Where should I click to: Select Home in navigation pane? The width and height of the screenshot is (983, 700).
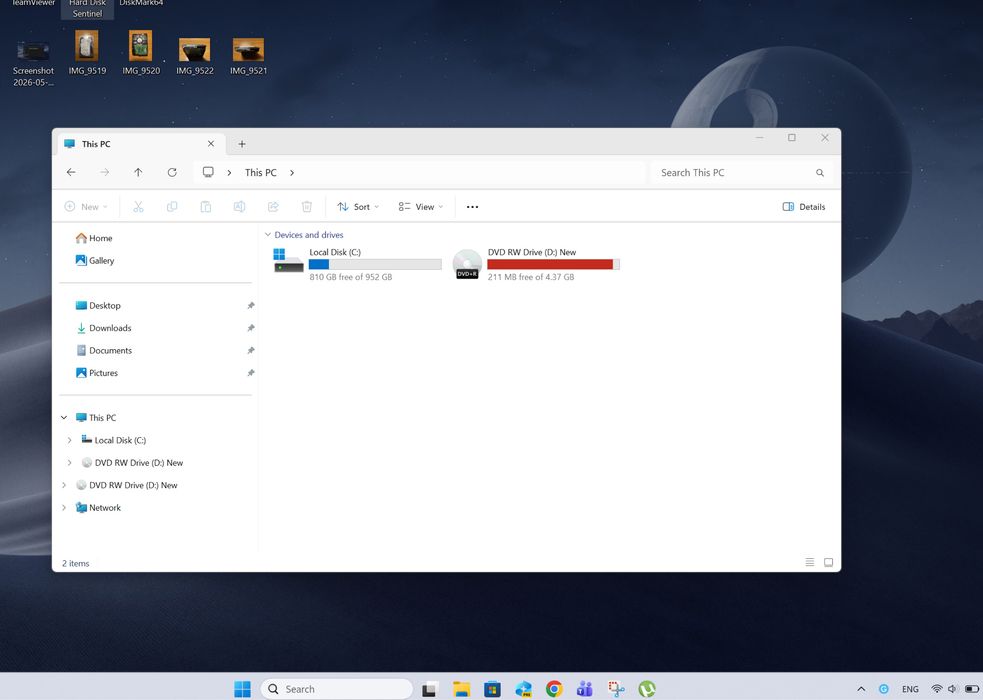click(94, 238)
